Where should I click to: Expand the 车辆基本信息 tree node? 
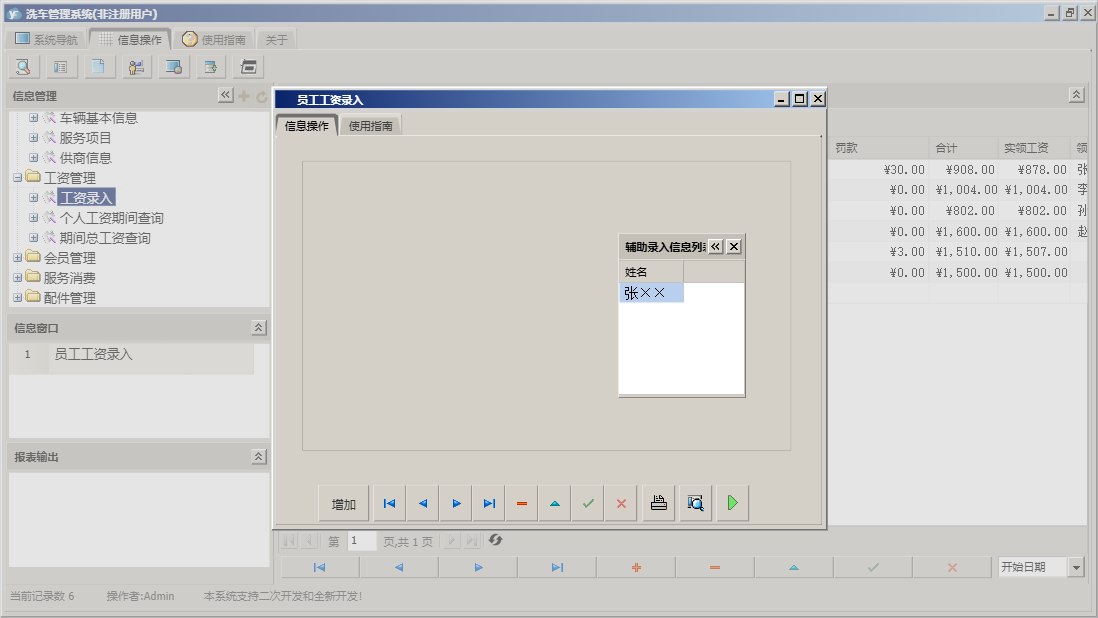pyautogui.click(x=33, y=118)
